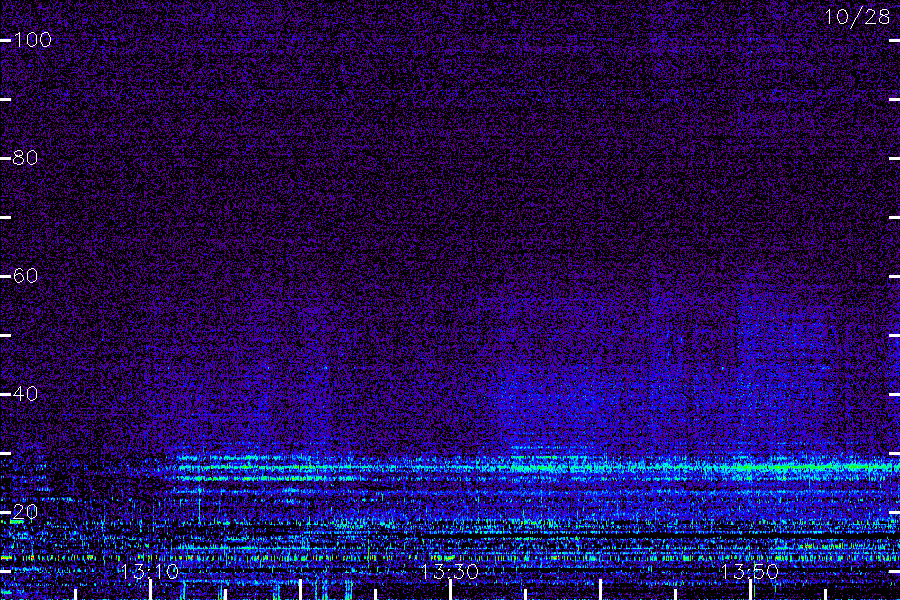
Task: Select the 13:30 time axis label
Action: tap(449, 571)
